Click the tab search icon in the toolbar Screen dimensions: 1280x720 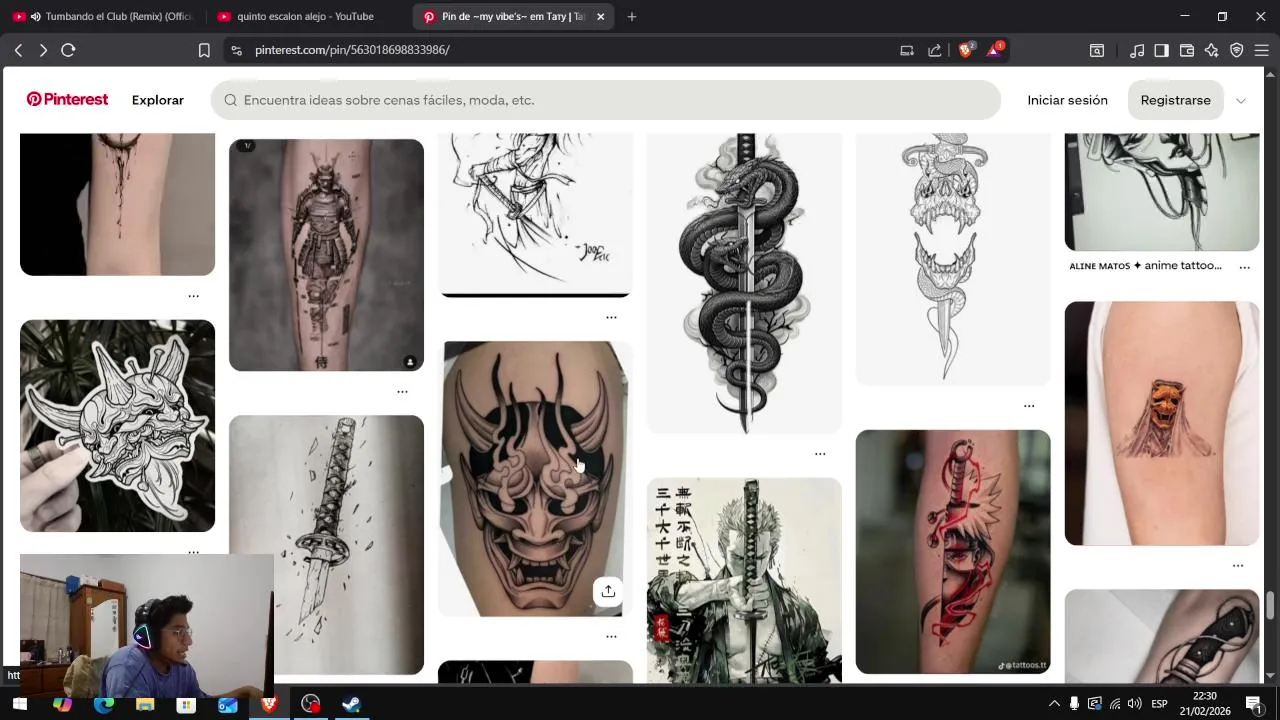(x=1097, y=50)
